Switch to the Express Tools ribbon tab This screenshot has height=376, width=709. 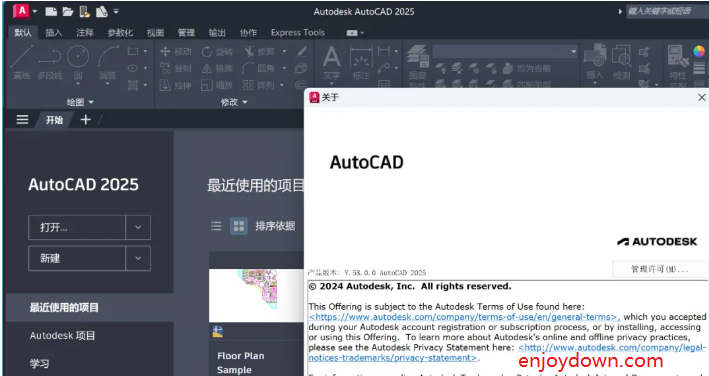coord(298,33)
